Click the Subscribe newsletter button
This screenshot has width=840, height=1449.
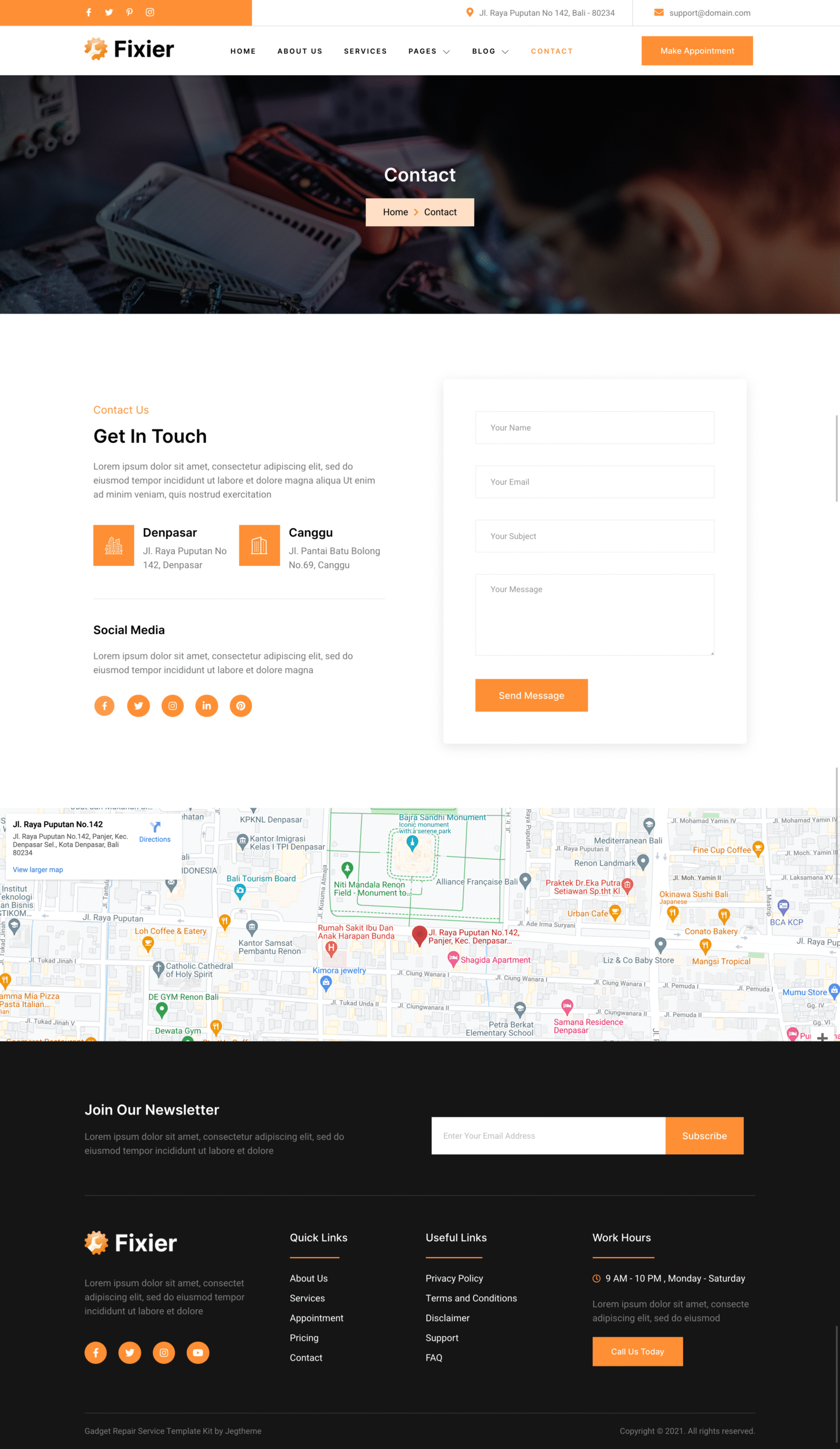(x=704, y=1135)
